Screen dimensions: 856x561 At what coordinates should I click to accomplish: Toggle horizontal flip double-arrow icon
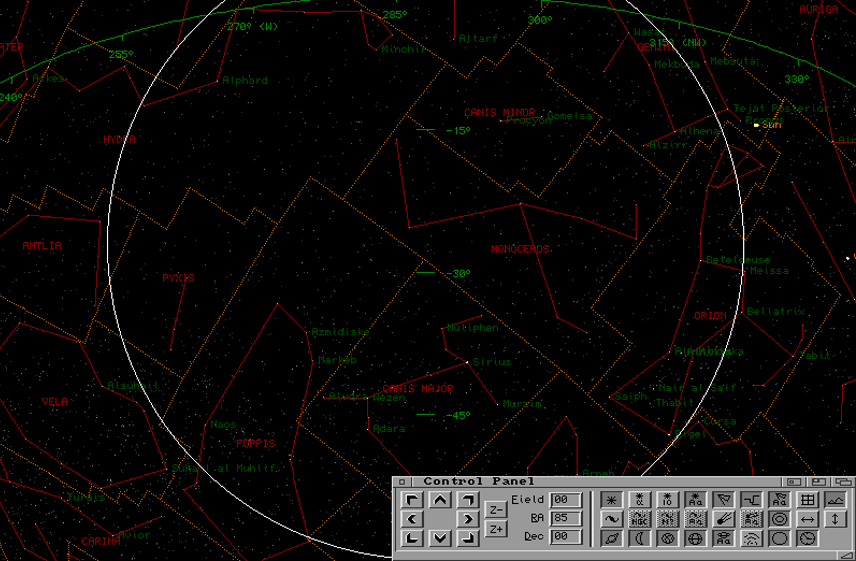[808, 519]
